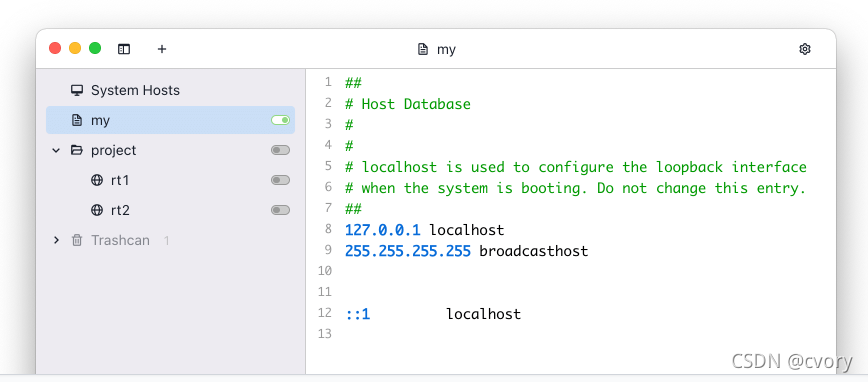Click the globe icon beside rt1

[x=97, y=180]
